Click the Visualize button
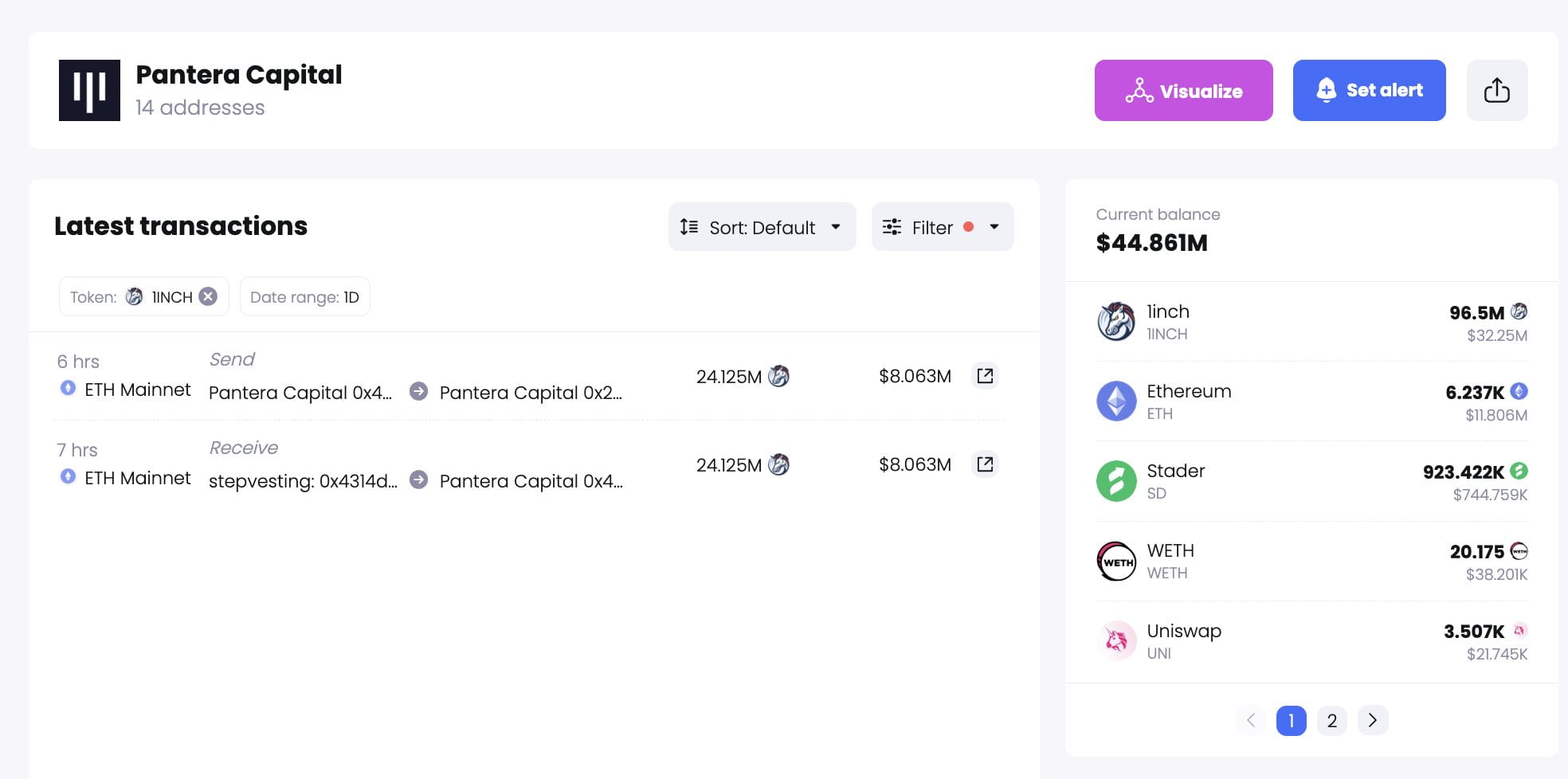The height and width of the screenshot is (779, 1568). click(1183, 90)
